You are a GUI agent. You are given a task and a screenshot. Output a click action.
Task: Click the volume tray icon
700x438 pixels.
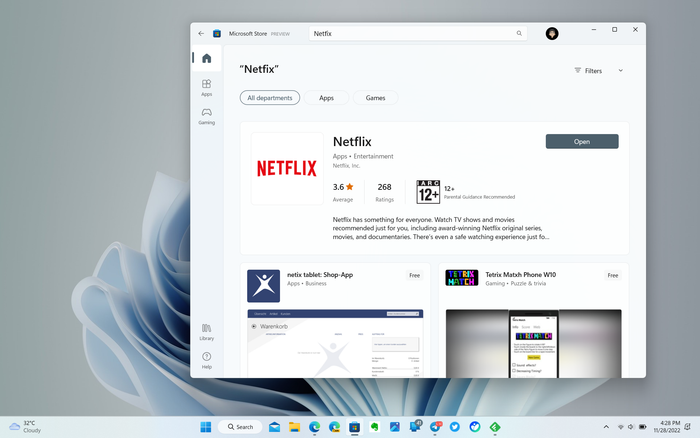[631, 427]
